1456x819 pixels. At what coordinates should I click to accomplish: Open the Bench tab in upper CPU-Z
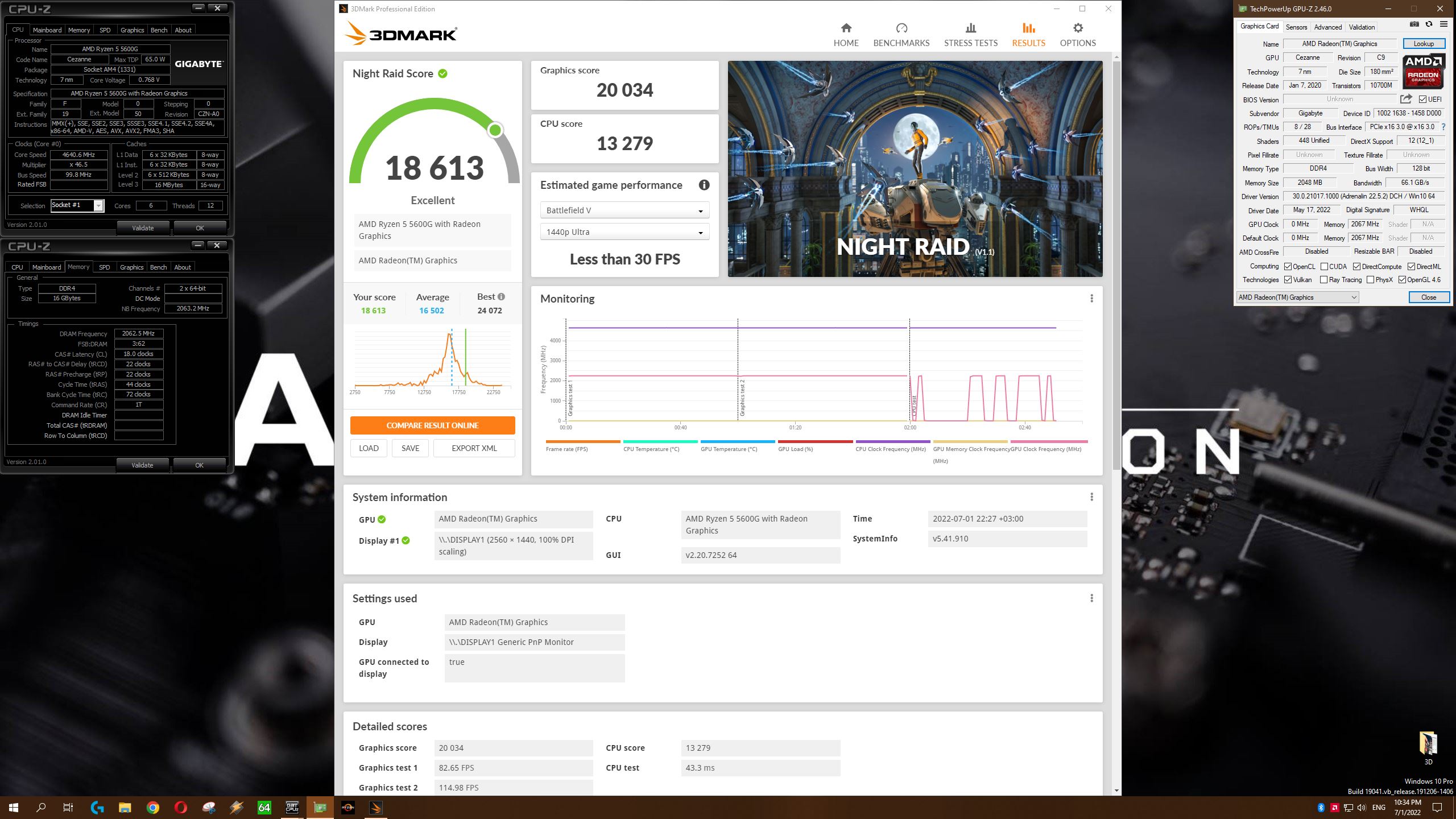[x=159, y=30]
